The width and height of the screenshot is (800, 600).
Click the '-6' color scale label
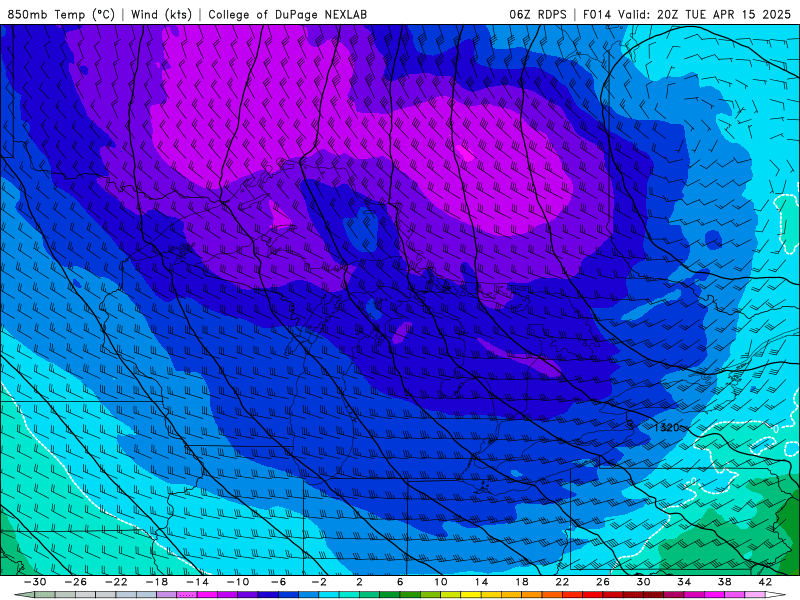tap(278, 582)
